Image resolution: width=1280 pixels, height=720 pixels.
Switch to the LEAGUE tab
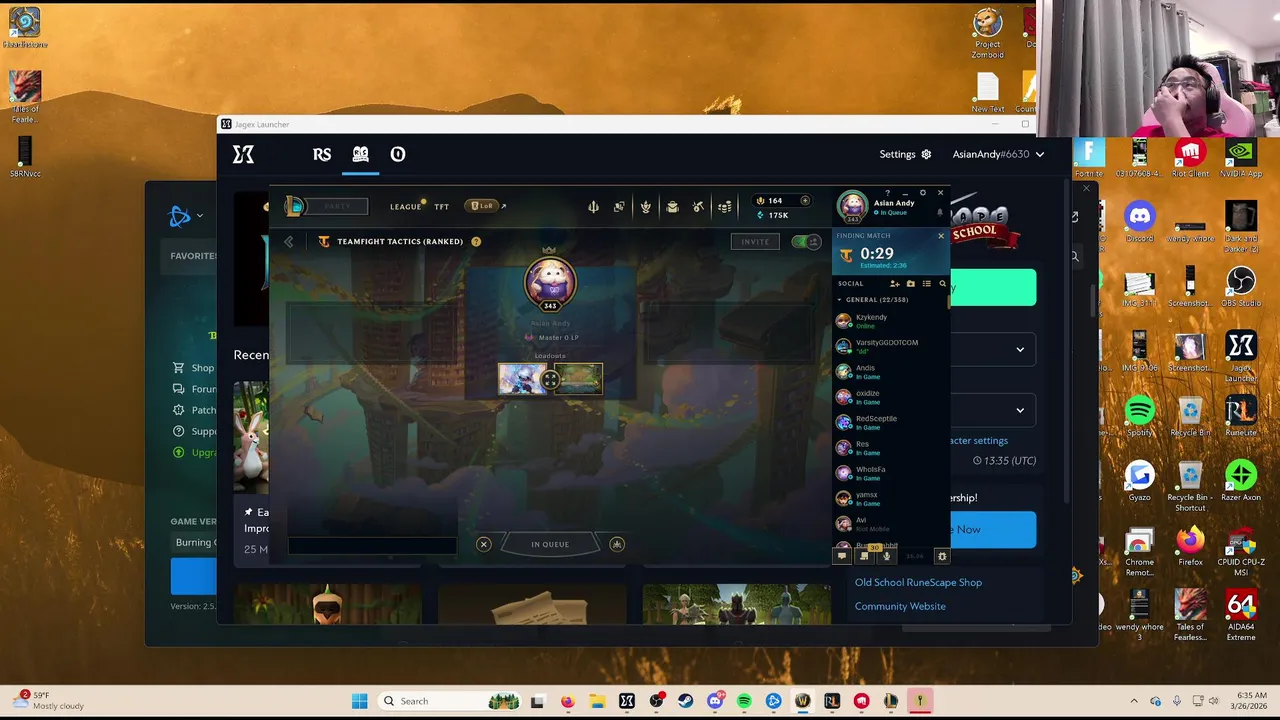tap(405, 207)
